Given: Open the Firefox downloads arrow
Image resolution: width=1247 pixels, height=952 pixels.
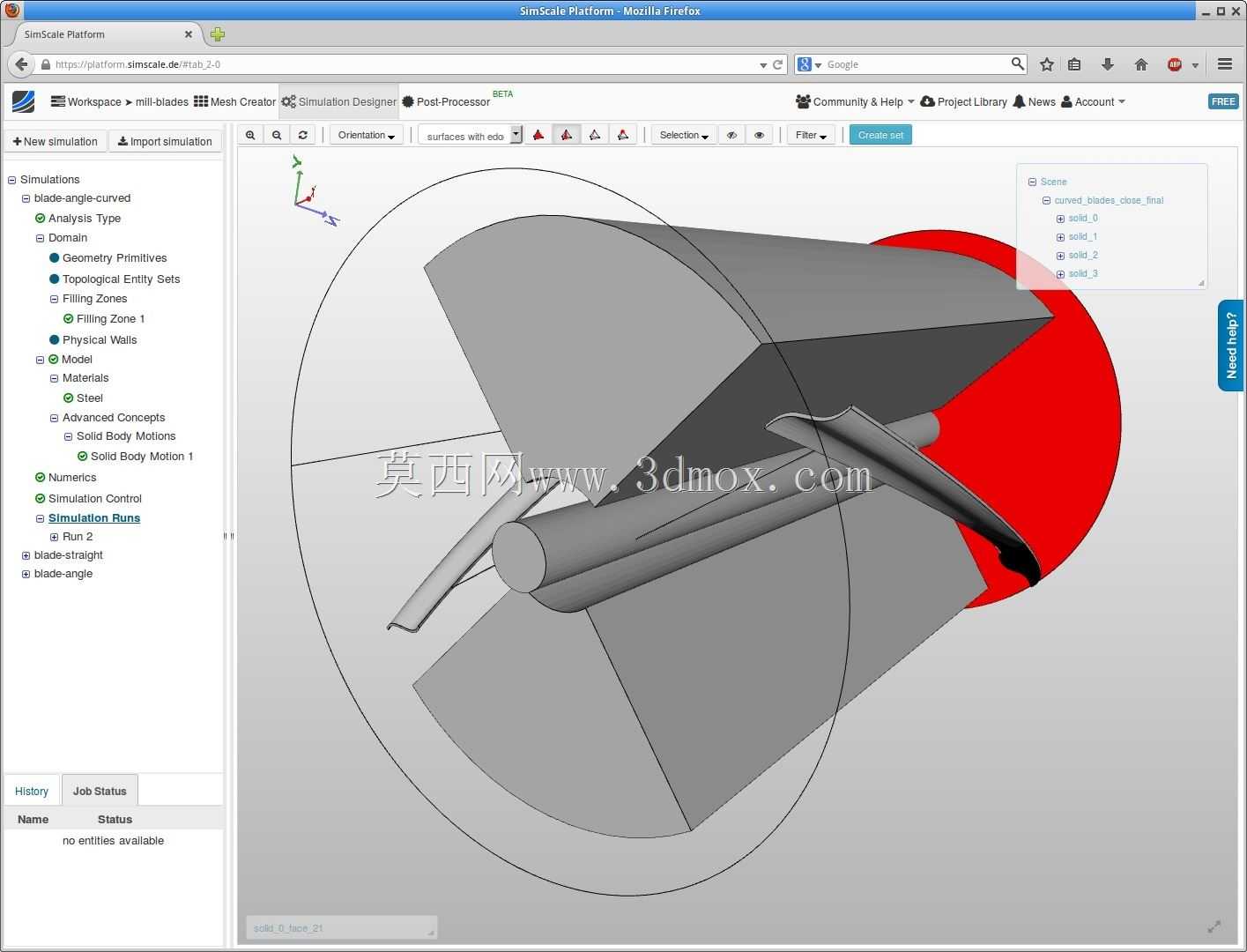Looking at the screenshot, I should point(1108,64).
